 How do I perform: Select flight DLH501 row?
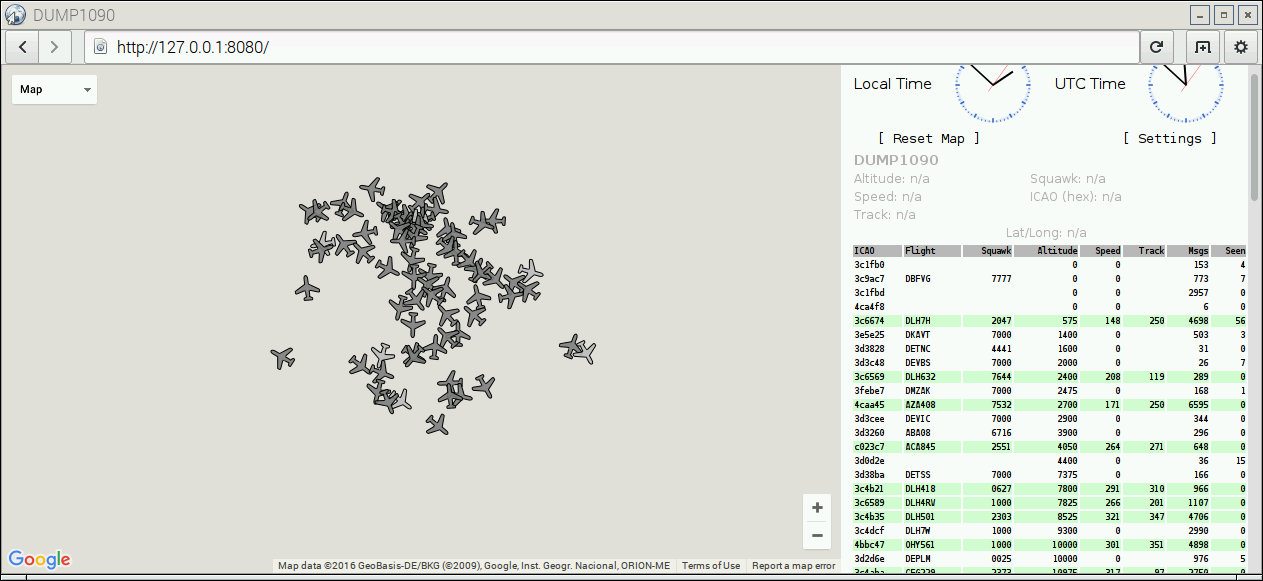click(1049, 517)
